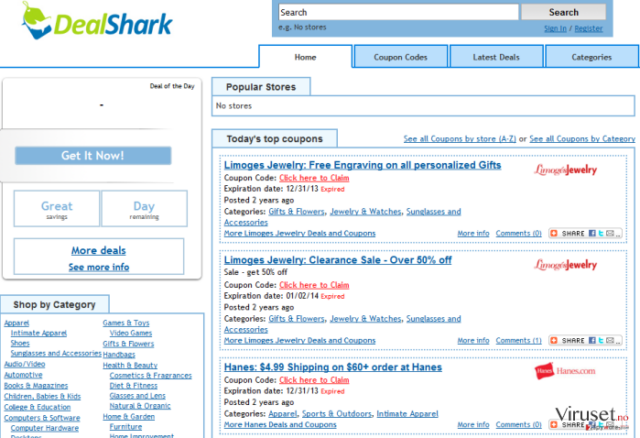Image resolution: width=640 pixels, height=438 pixels.
Task: Open College & Education category
Action: click(x=37, y=407)
